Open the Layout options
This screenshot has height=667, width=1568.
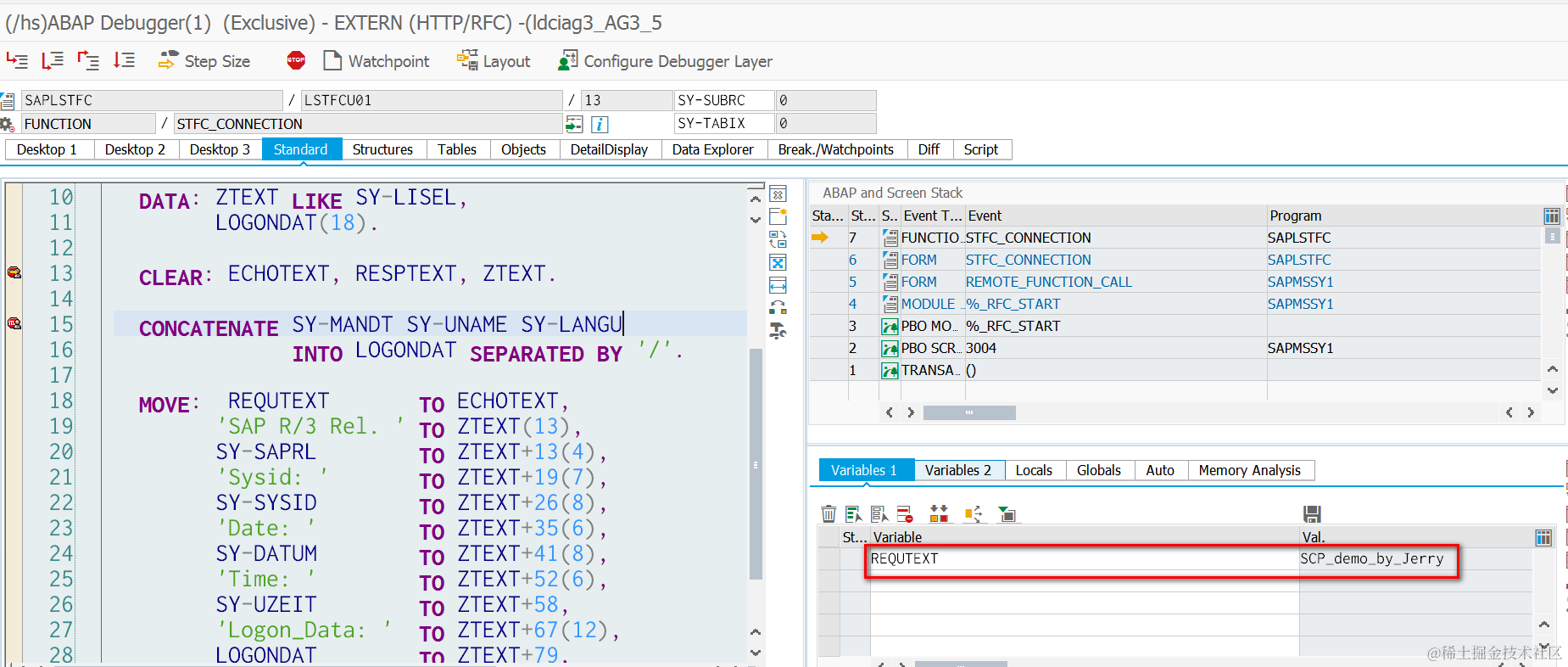click(x=494, y=61)
